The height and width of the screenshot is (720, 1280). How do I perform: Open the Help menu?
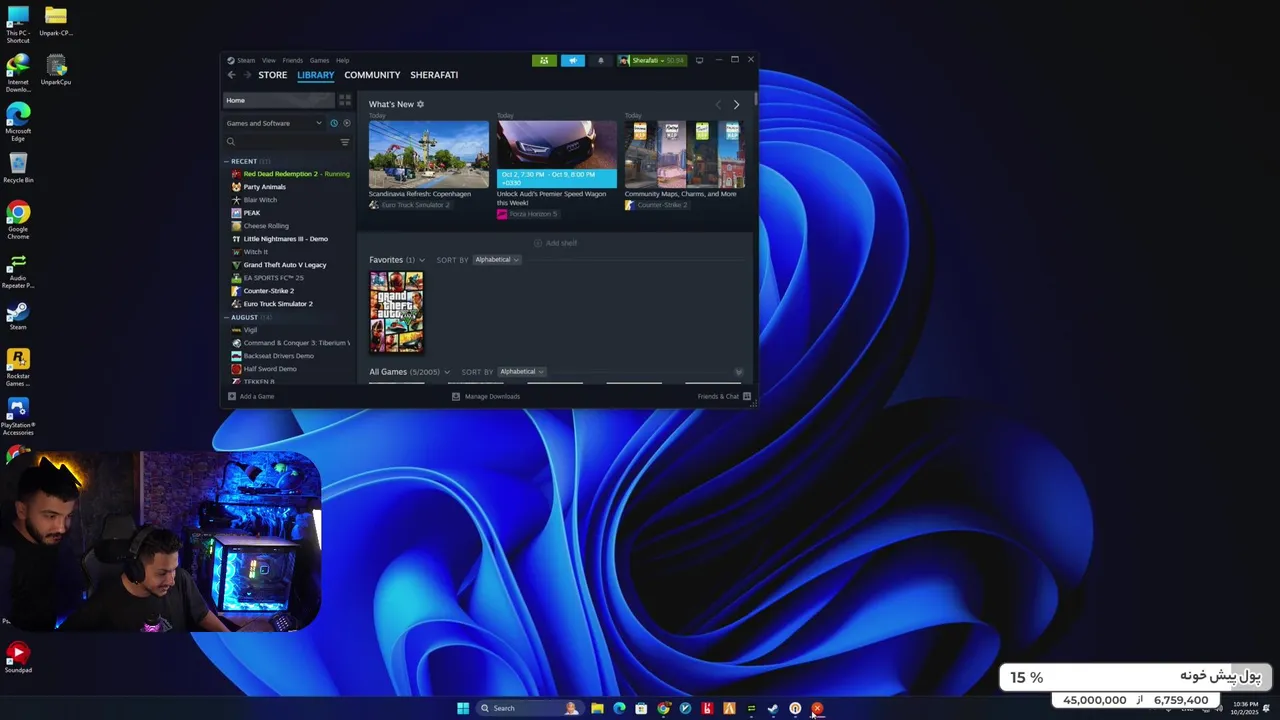342,60
